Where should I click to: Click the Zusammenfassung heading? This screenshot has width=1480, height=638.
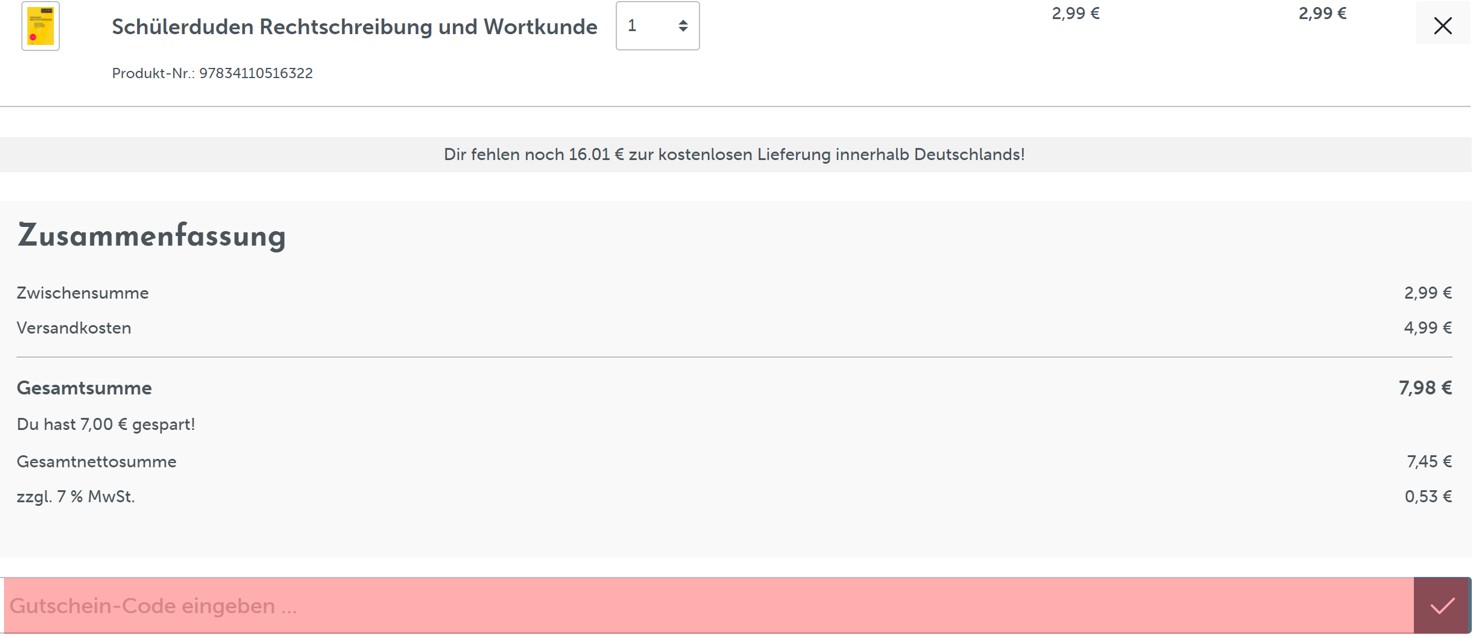point(152,236)
